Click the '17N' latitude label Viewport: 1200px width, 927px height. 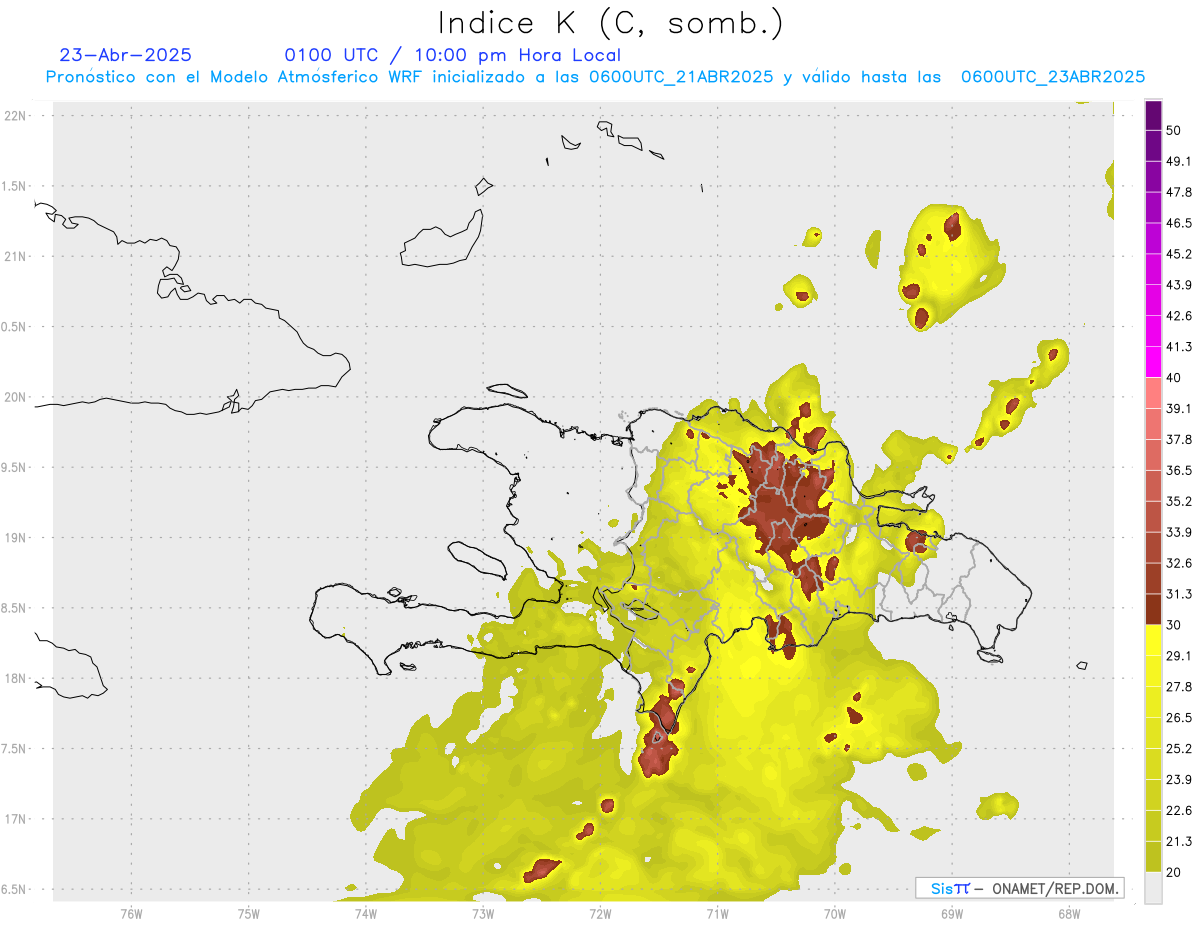17,819
